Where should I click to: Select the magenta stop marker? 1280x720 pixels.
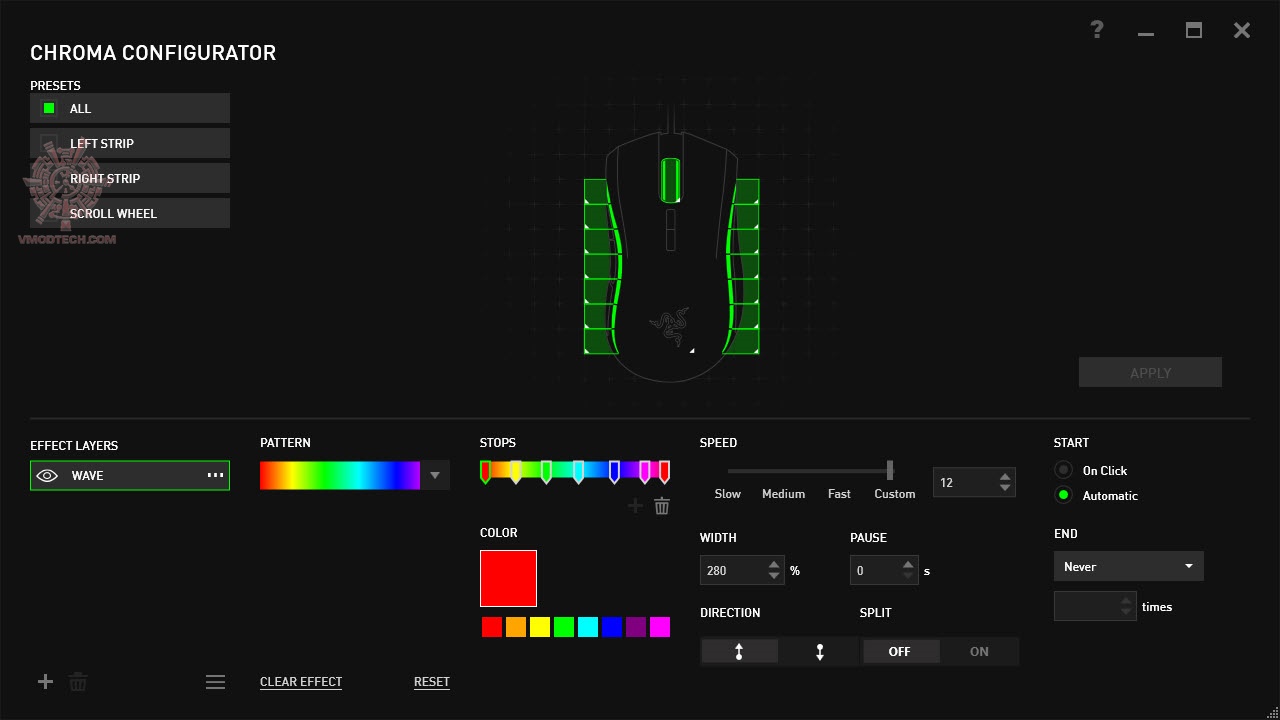click(645, 471)
